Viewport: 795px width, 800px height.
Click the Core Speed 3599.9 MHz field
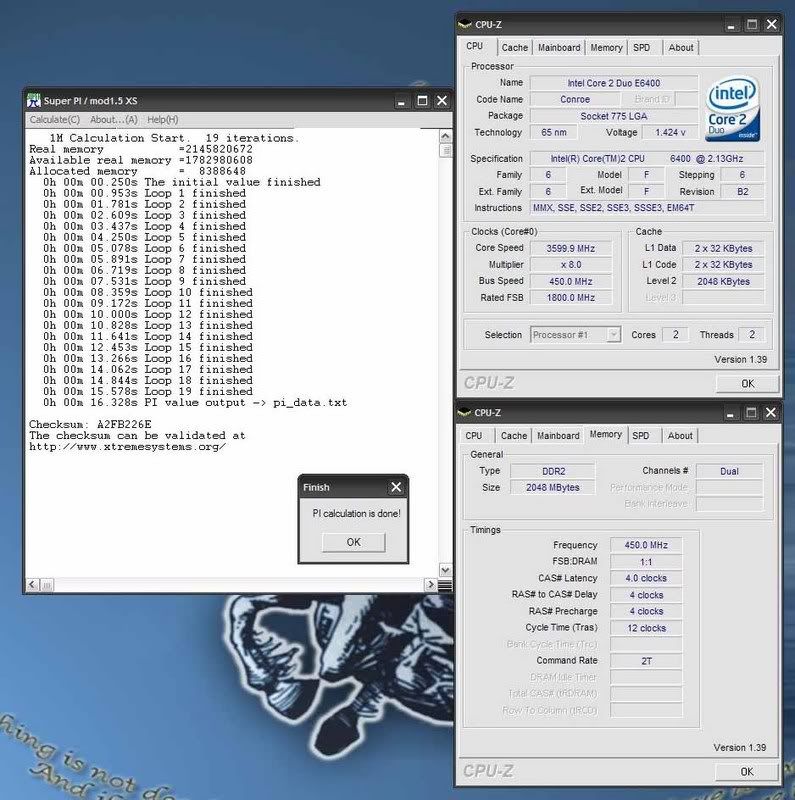570,248
